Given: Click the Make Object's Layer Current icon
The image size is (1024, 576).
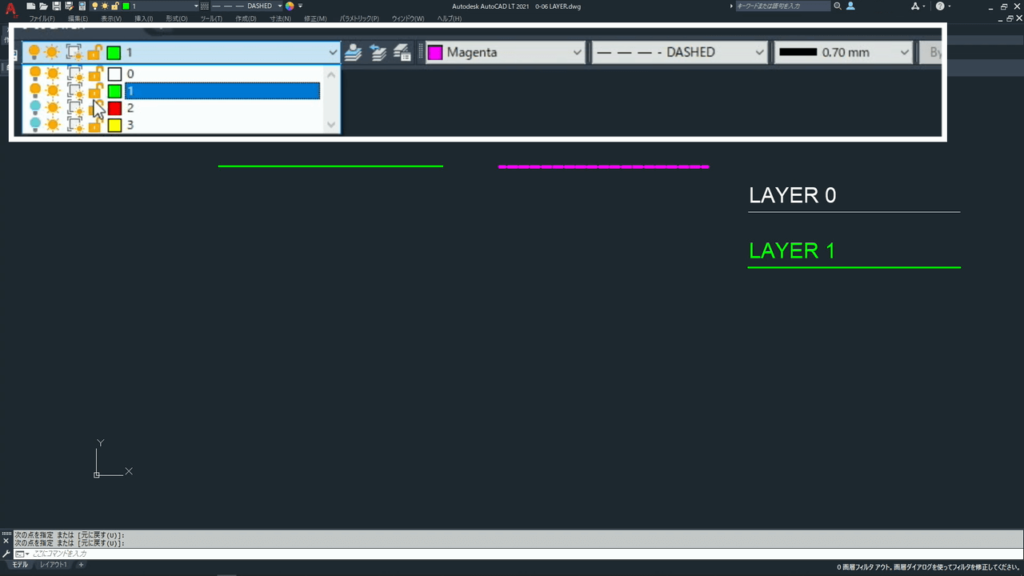Looking at the screenshot, I should coord(353,52).
